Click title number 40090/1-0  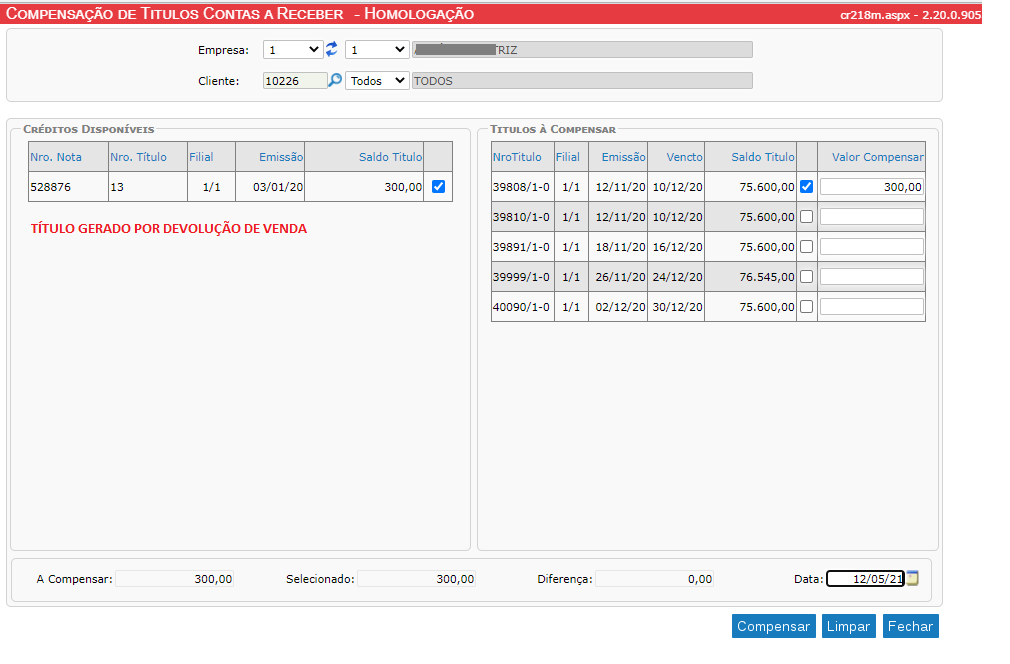(522, 307)
